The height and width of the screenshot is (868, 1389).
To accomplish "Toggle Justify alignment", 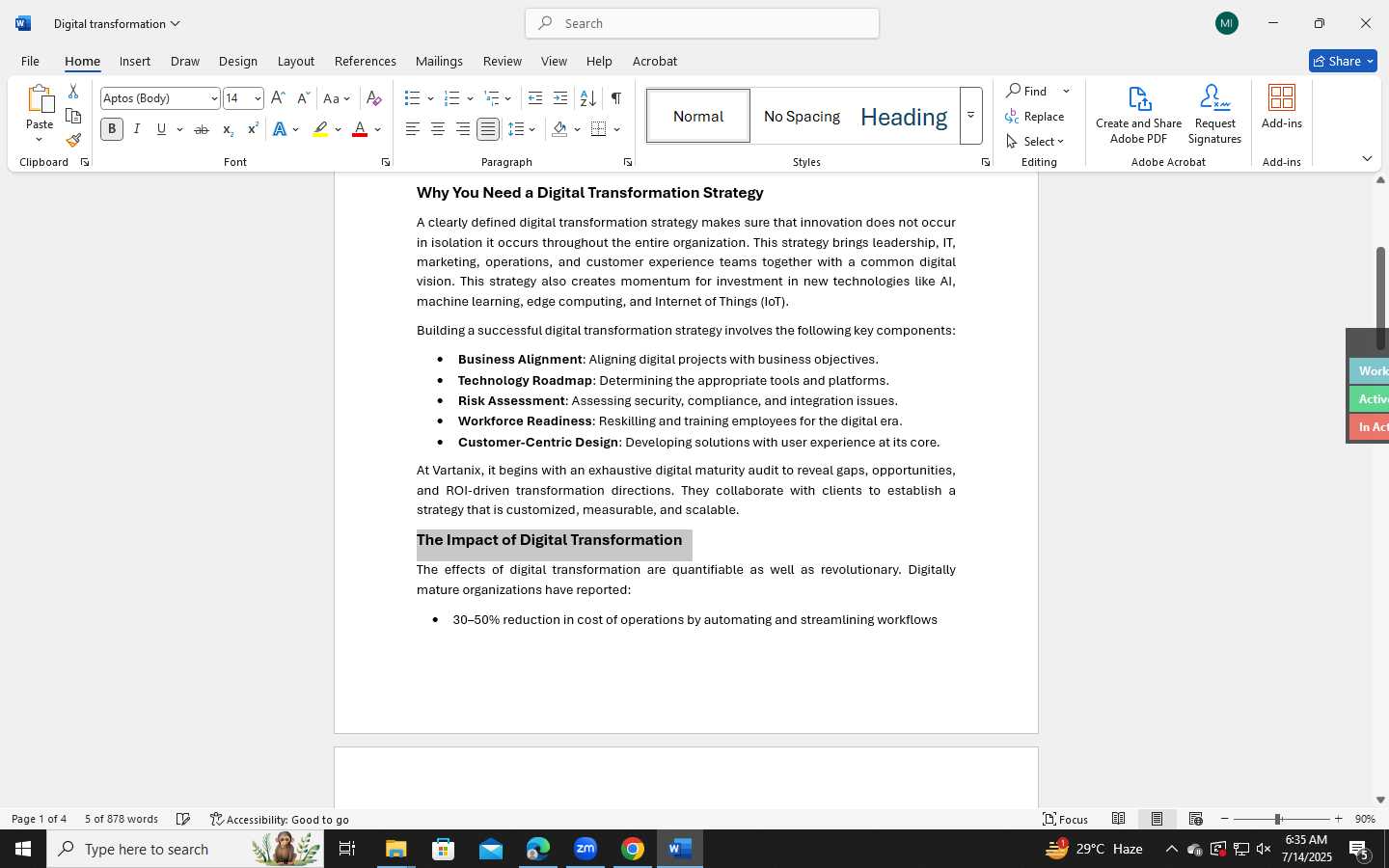I will [488, 129].
